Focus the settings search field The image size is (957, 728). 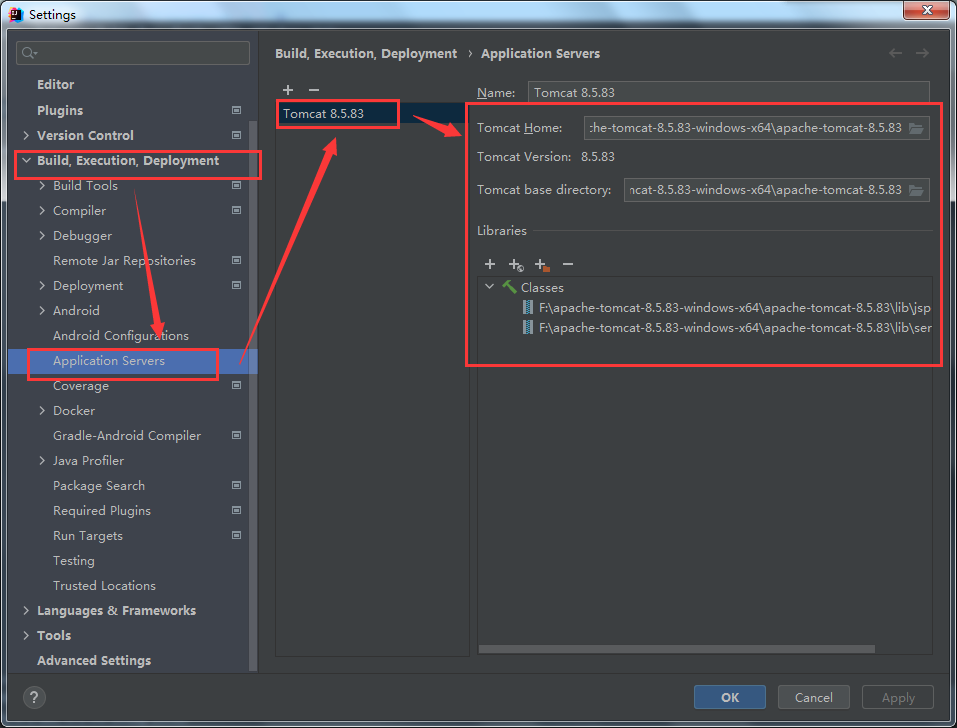tap(133, 53)
